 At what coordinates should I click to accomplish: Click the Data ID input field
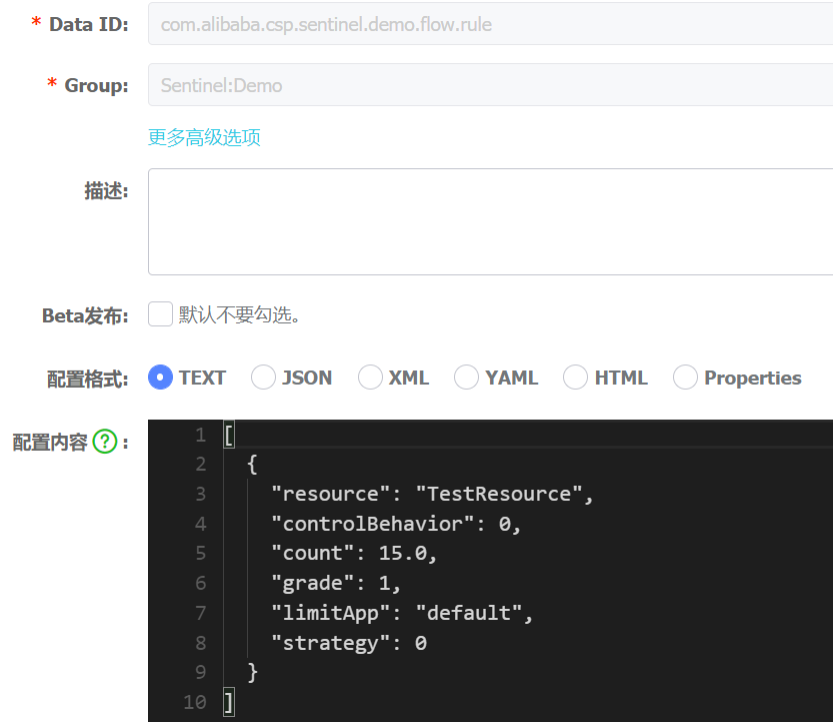click(x=490, y=24)
